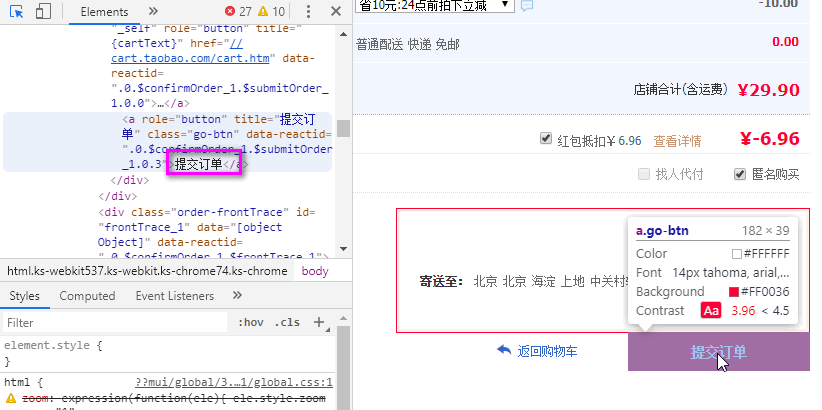The width and height of the screenshot is (822, 410).
Task: Click the #FF0036 background color swatch
Action: tap(733, 292)
